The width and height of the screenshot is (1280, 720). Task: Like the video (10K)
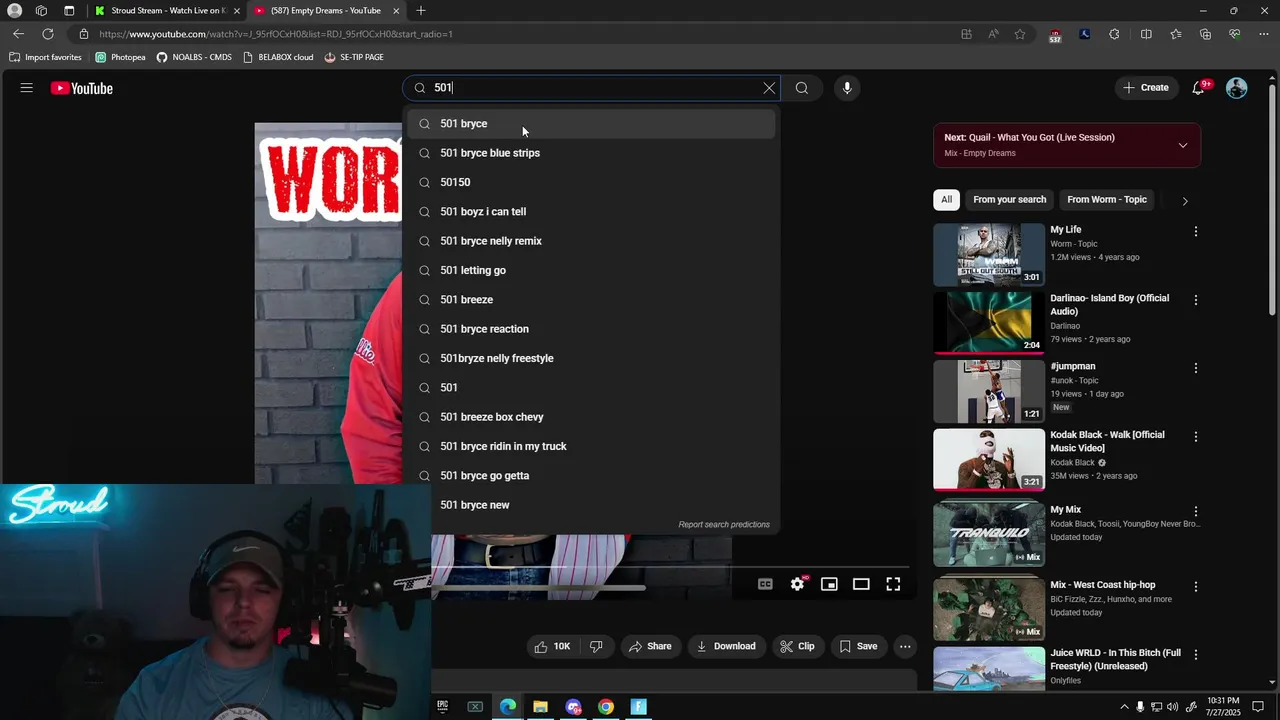point(552,647)
